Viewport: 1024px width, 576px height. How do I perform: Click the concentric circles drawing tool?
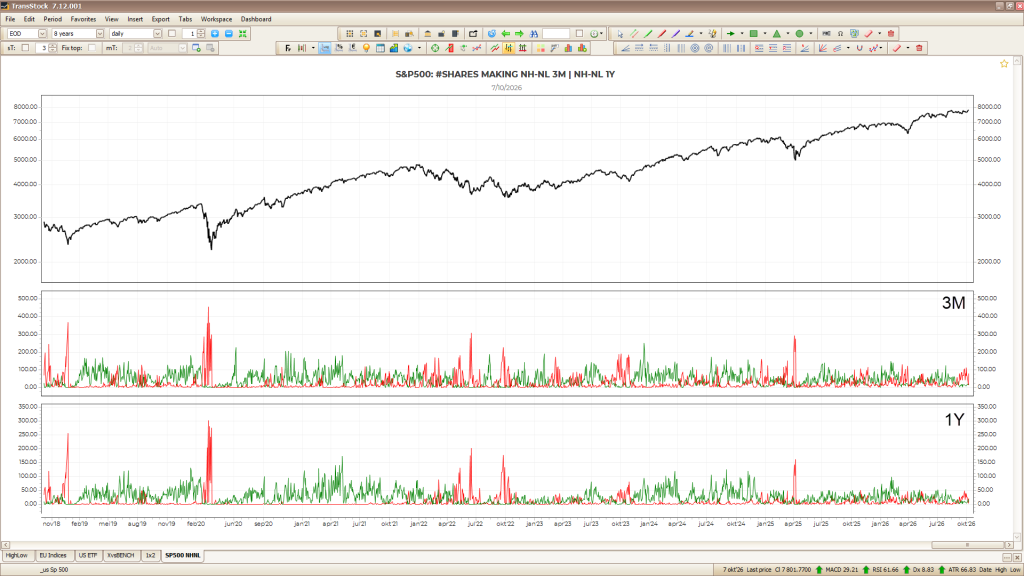pos(695,48)
